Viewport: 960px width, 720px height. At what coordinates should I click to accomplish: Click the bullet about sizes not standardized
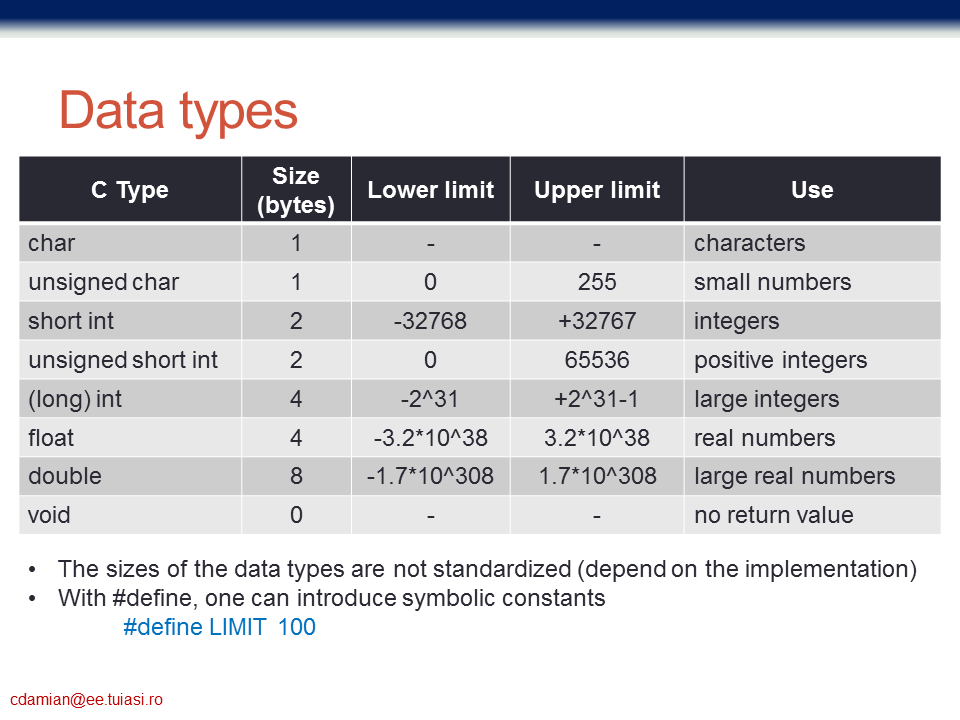point(487,569)
